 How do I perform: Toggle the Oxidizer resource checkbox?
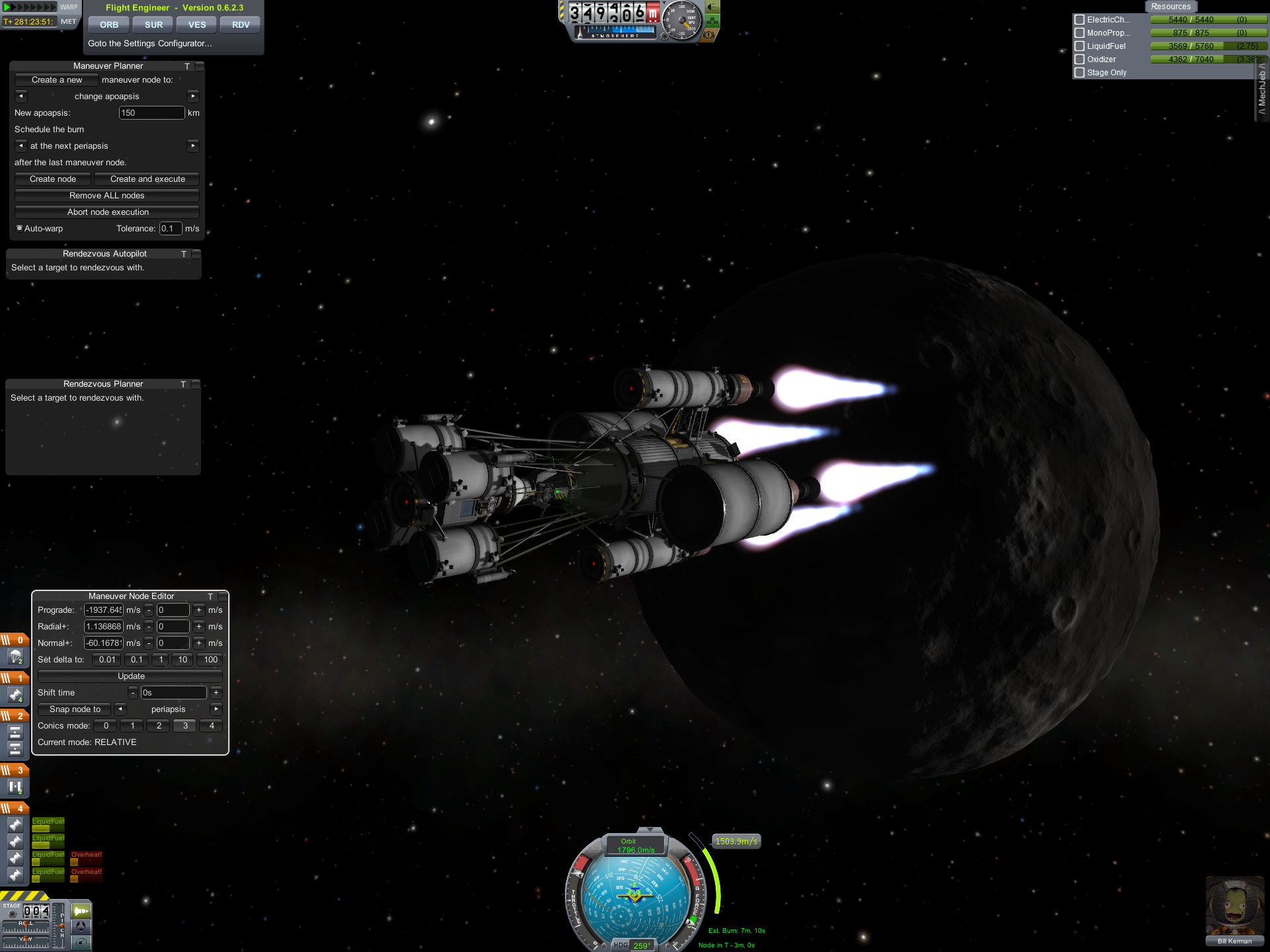tap(1079, 59)
